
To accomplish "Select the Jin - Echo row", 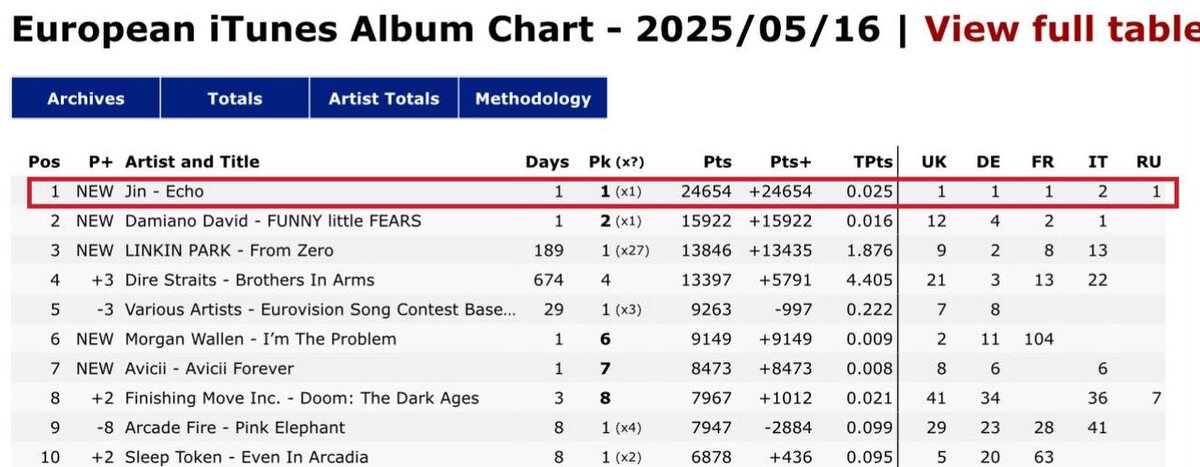I will [x=165, y=191].
